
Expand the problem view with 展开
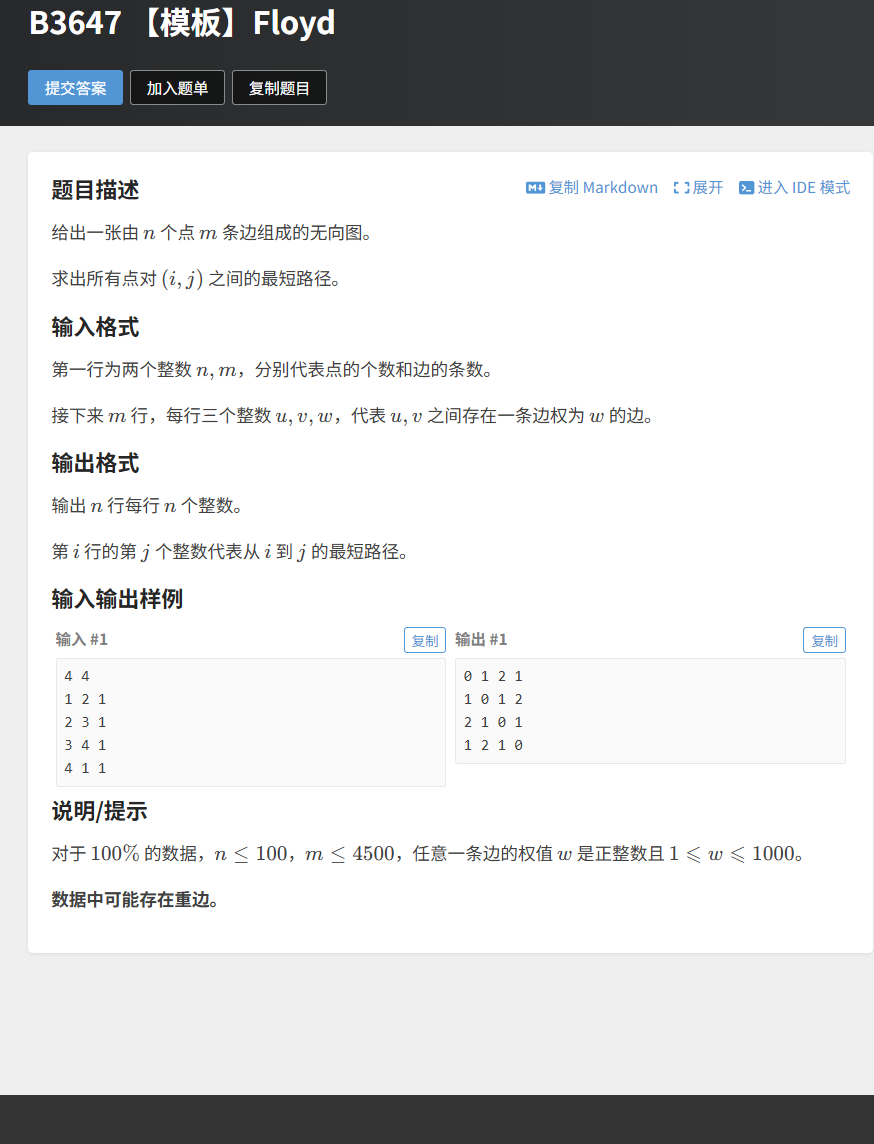pyautogui.click(x=706, y=187)
